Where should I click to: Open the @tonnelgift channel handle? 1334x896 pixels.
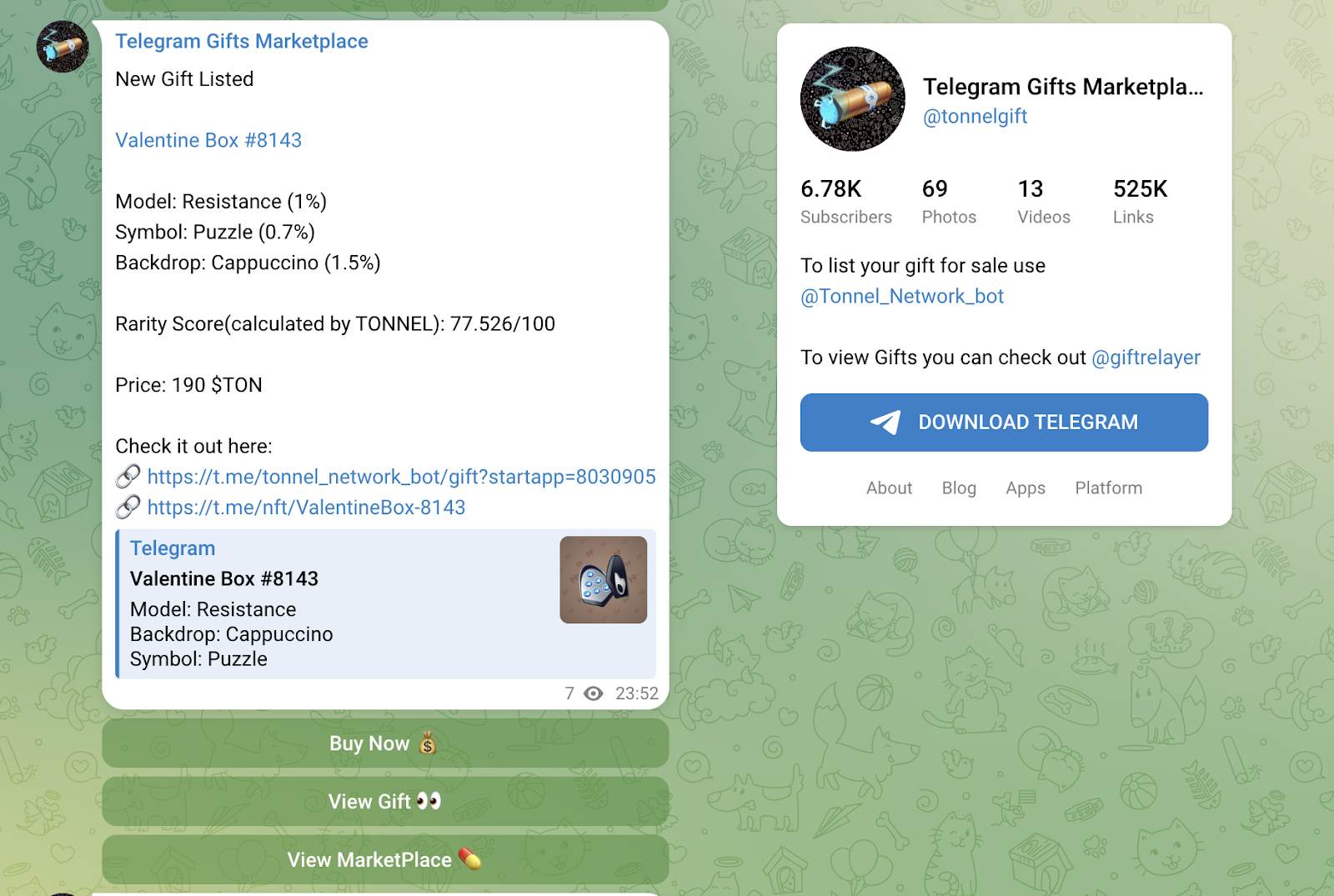[975, 117]
